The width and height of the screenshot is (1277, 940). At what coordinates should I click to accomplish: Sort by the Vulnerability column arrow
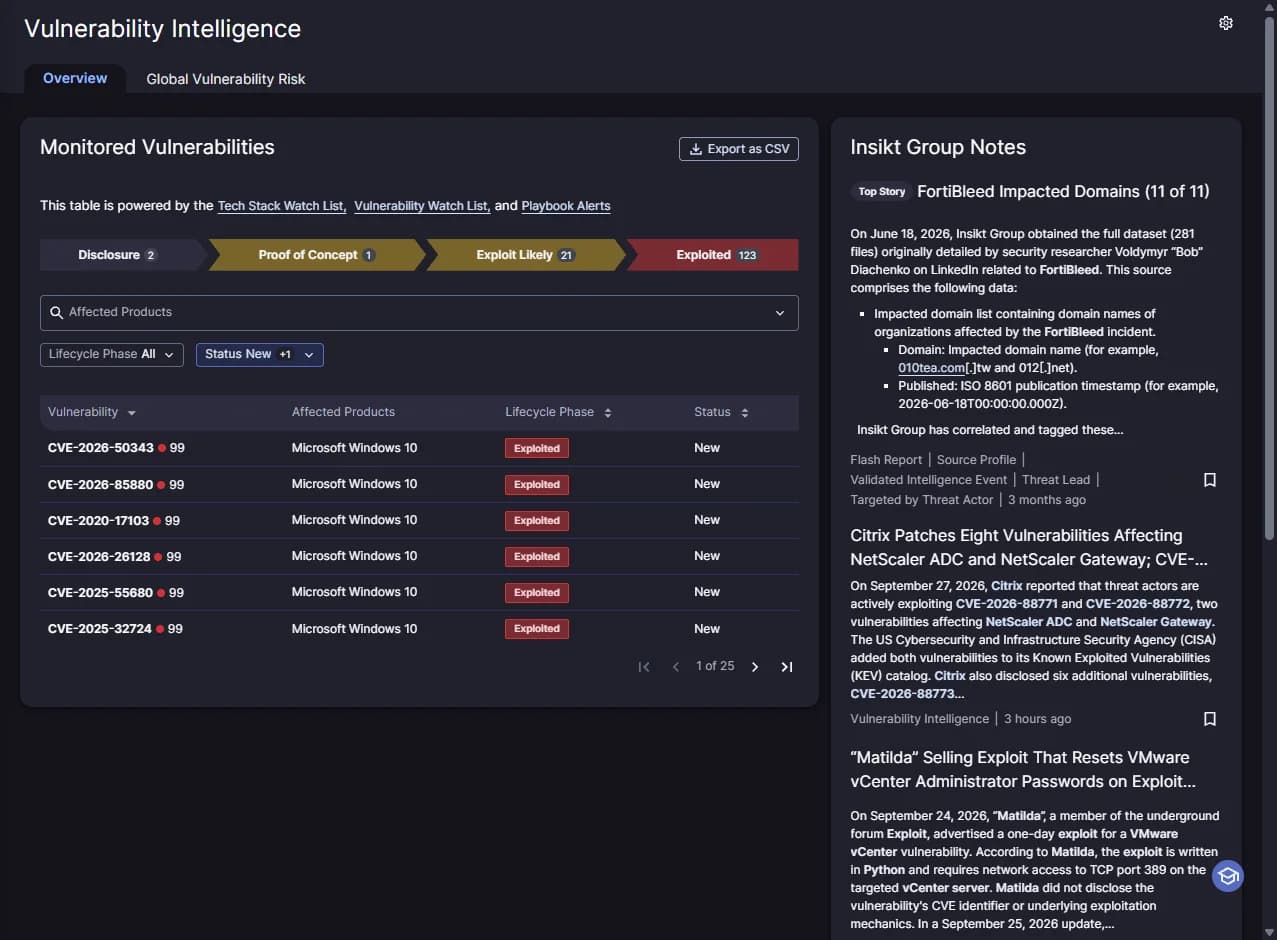pyautogui.click(x=131, y=413)
